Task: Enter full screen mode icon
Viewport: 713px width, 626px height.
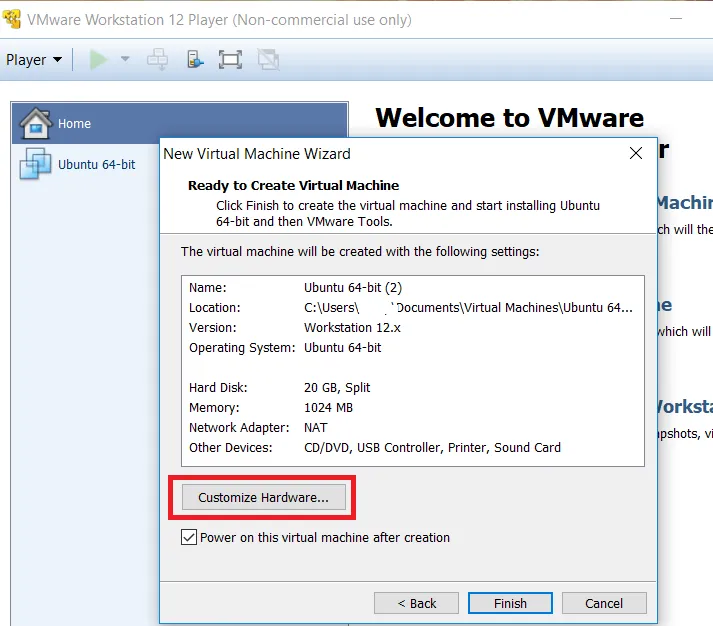Action: click(x=230, y=60)
